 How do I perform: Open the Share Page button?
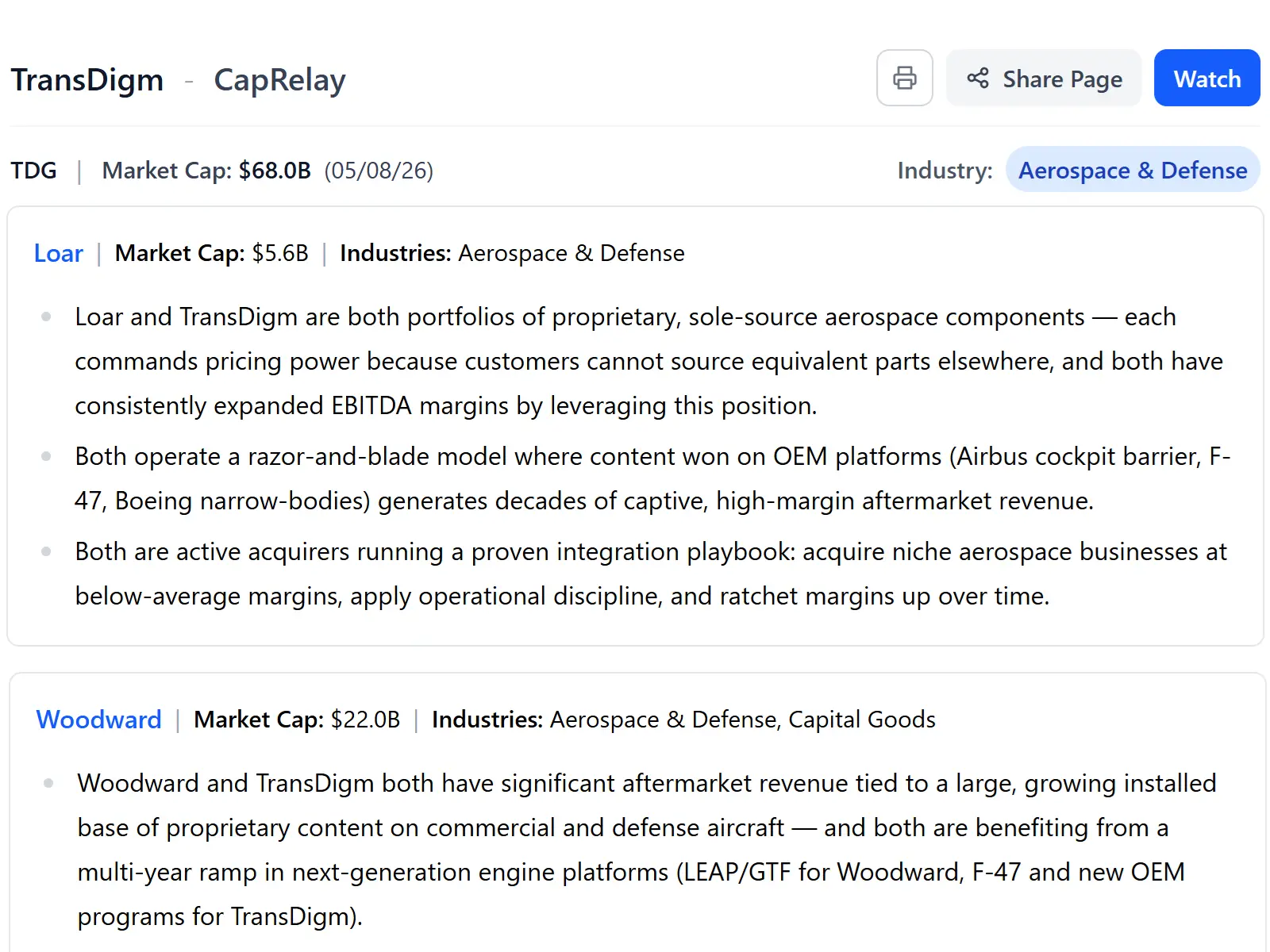tap(1044, 78)
